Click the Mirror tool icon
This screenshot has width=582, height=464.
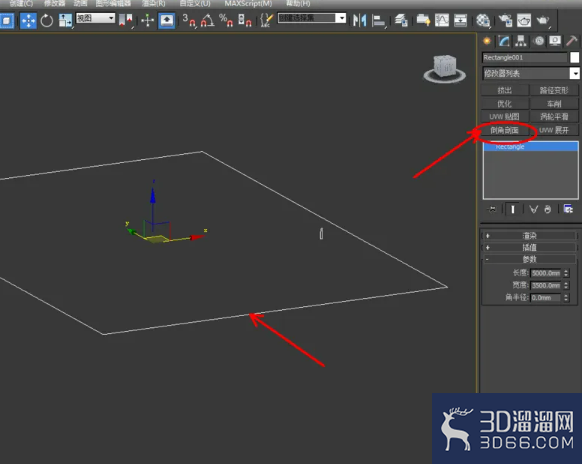tap(359, 20)
